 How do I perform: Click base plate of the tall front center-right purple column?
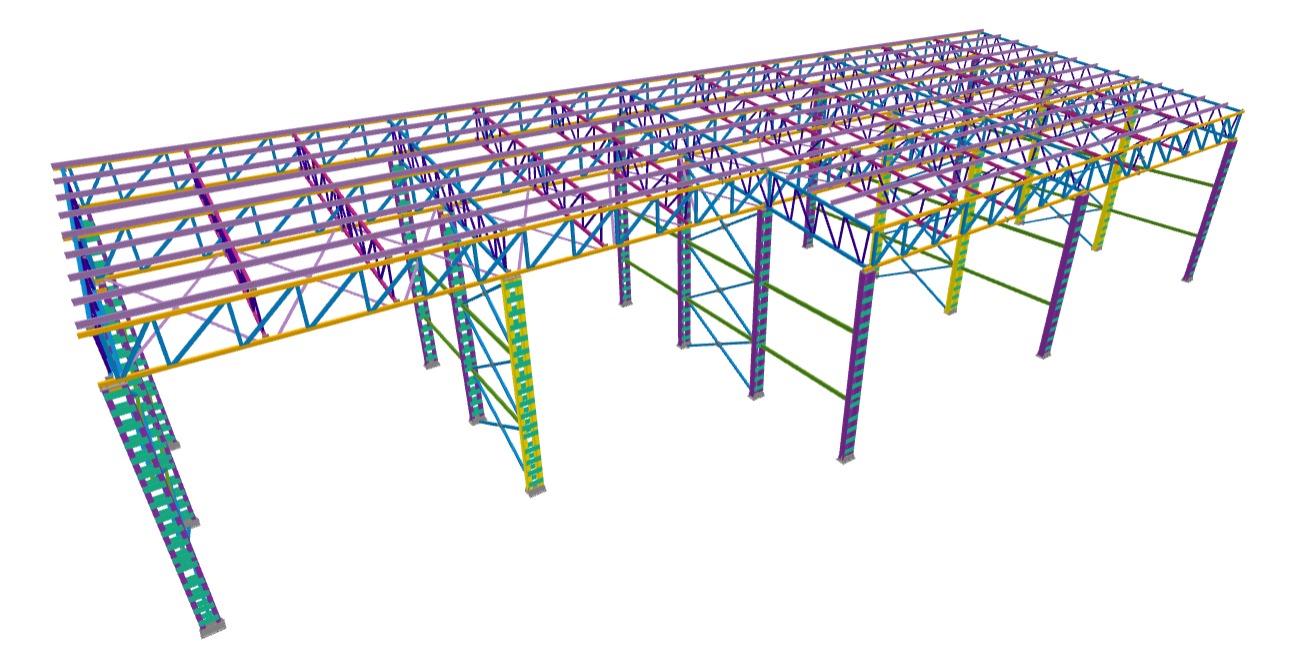coord(846,459)
